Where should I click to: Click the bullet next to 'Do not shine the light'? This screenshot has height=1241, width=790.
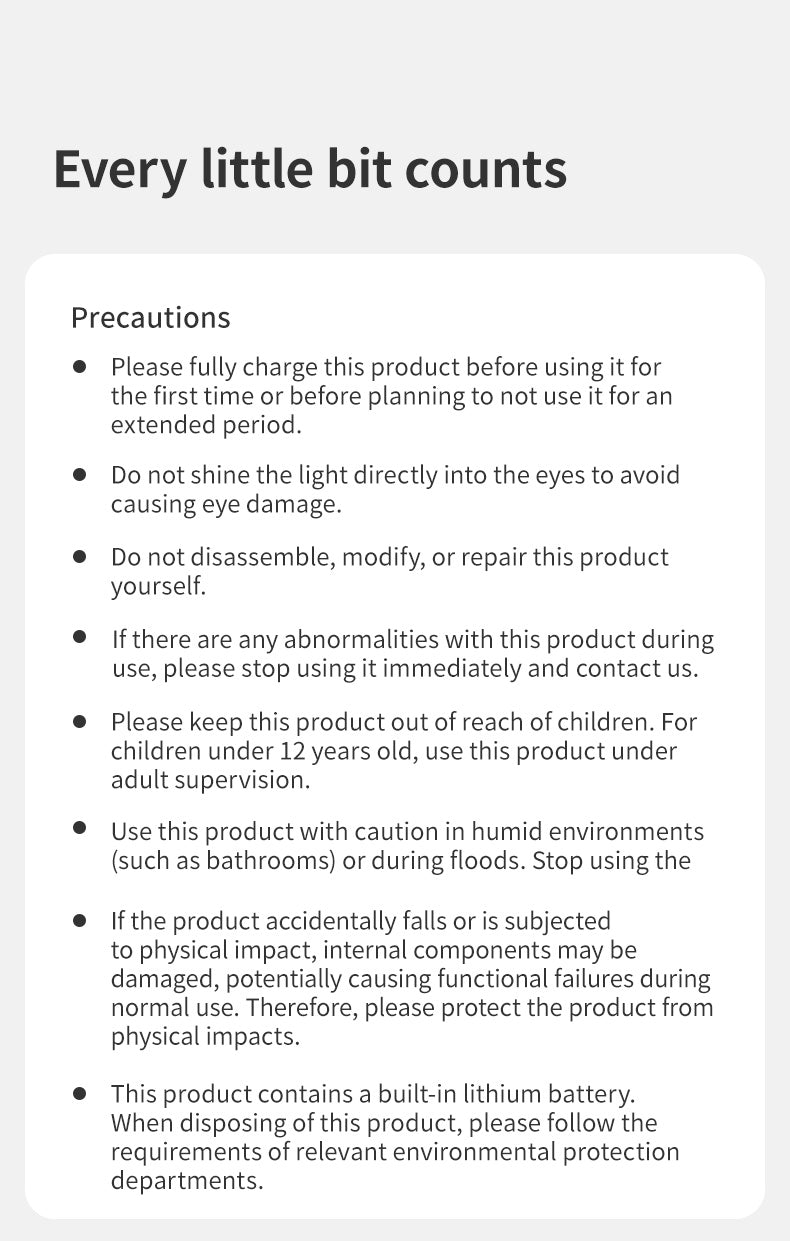(x=80, y=474)
